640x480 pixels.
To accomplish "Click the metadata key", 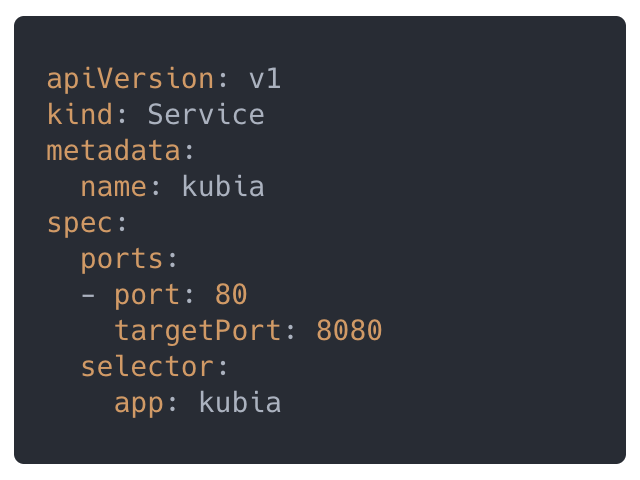I will (113, 150).
